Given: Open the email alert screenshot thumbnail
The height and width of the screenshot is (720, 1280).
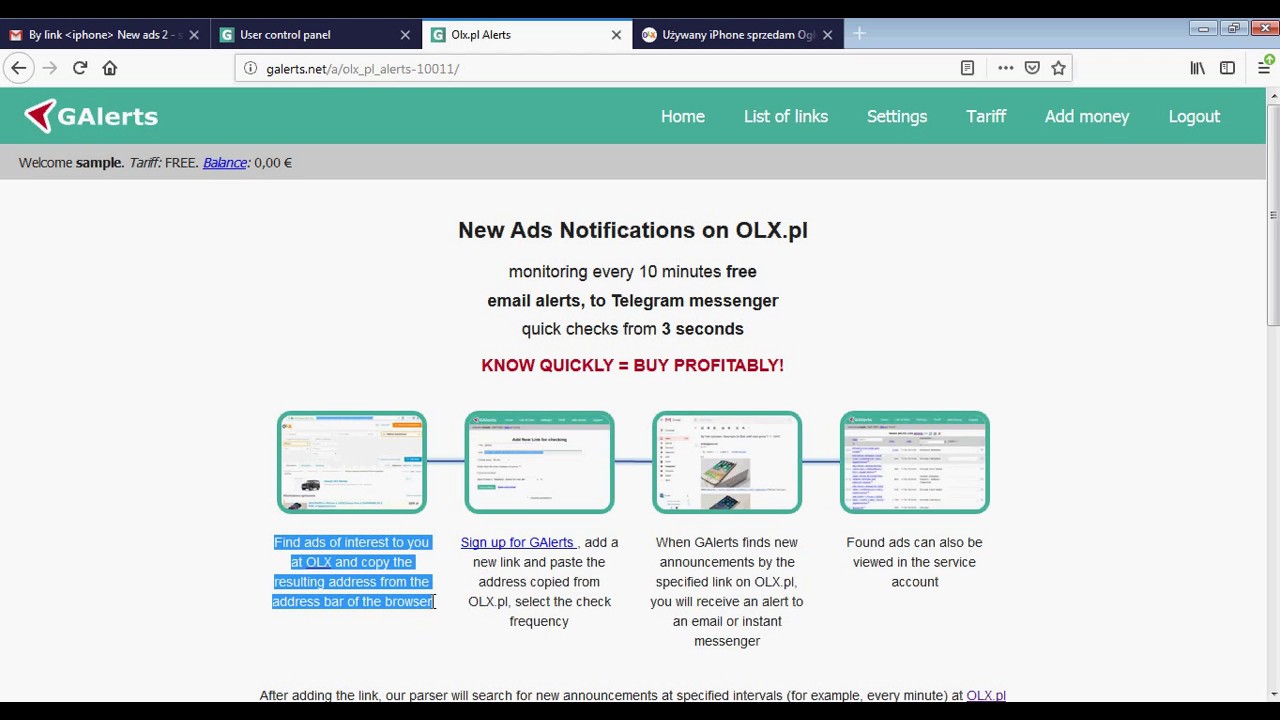Looking at the screenshot, I should 727,462.
